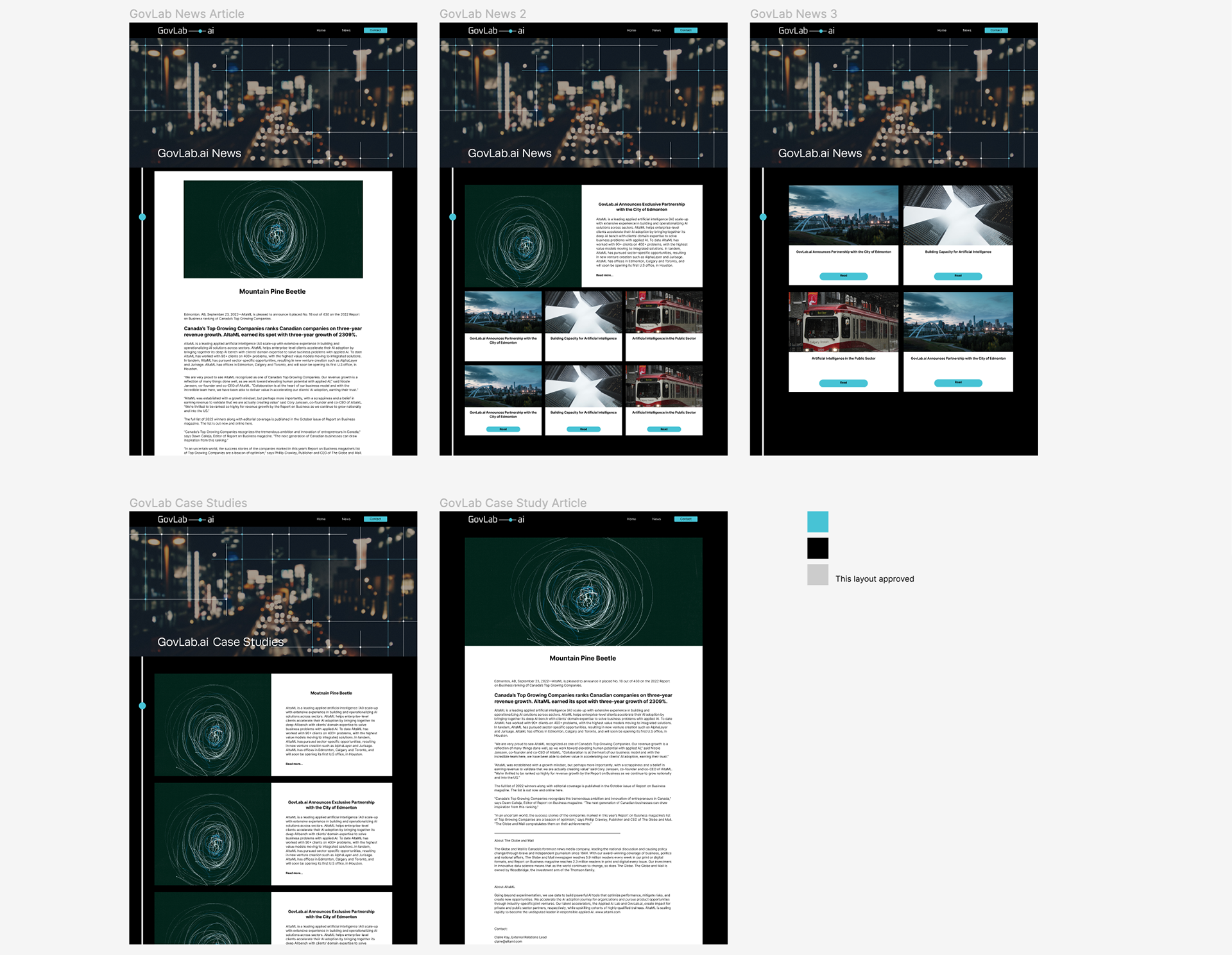Image resolution: width=1232 pixels, height=955 pixels.
Task: Select the black color swatch
Action: point(817,548)
